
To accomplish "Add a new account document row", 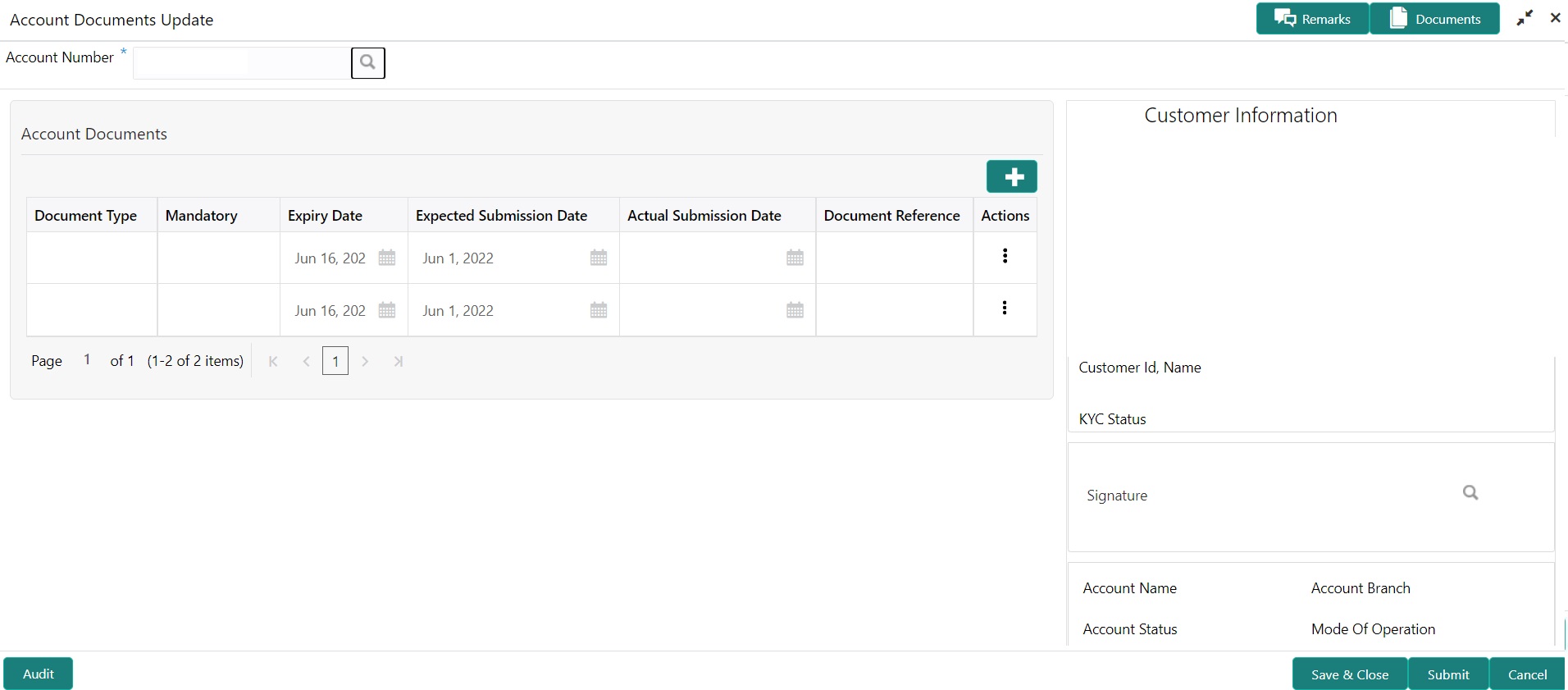I will (x=1011, y=176).
